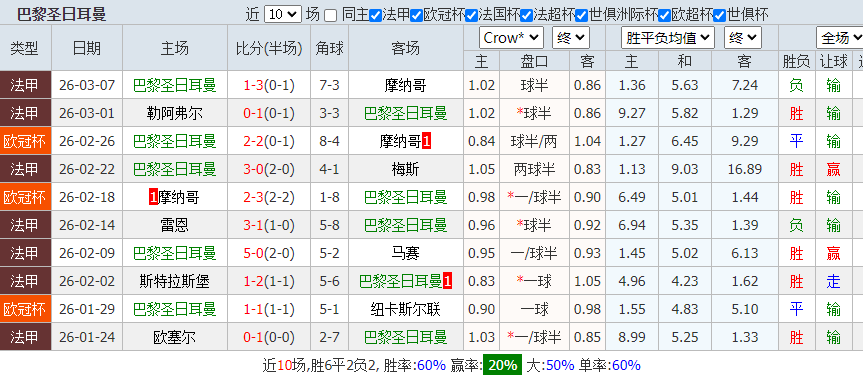The image size is (863, 378).
Task: Click handicap 球半/两 on 26-02-26 row
Action: (x=534, y=141)
